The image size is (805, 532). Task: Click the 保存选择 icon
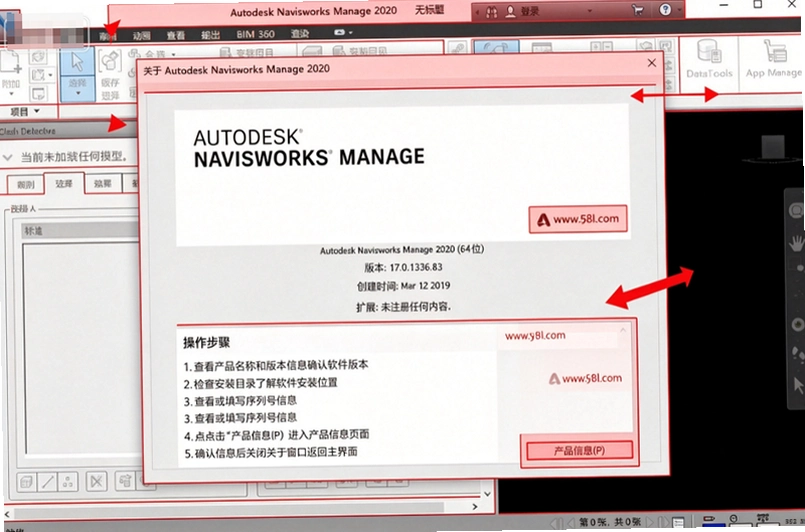pyautogui.click(x=109, y=62)
